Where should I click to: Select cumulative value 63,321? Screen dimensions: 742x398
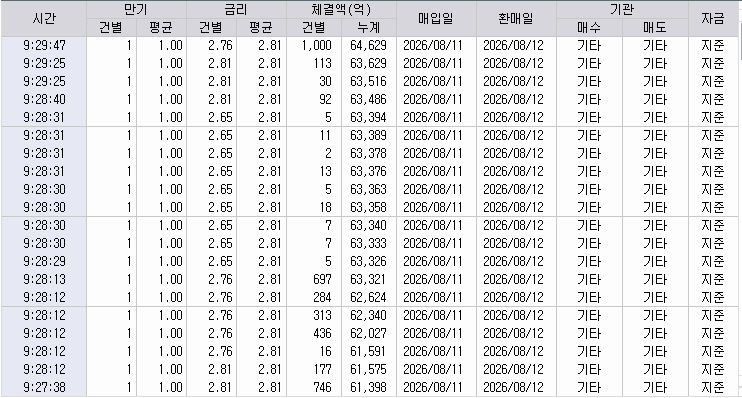click(368, 279)
